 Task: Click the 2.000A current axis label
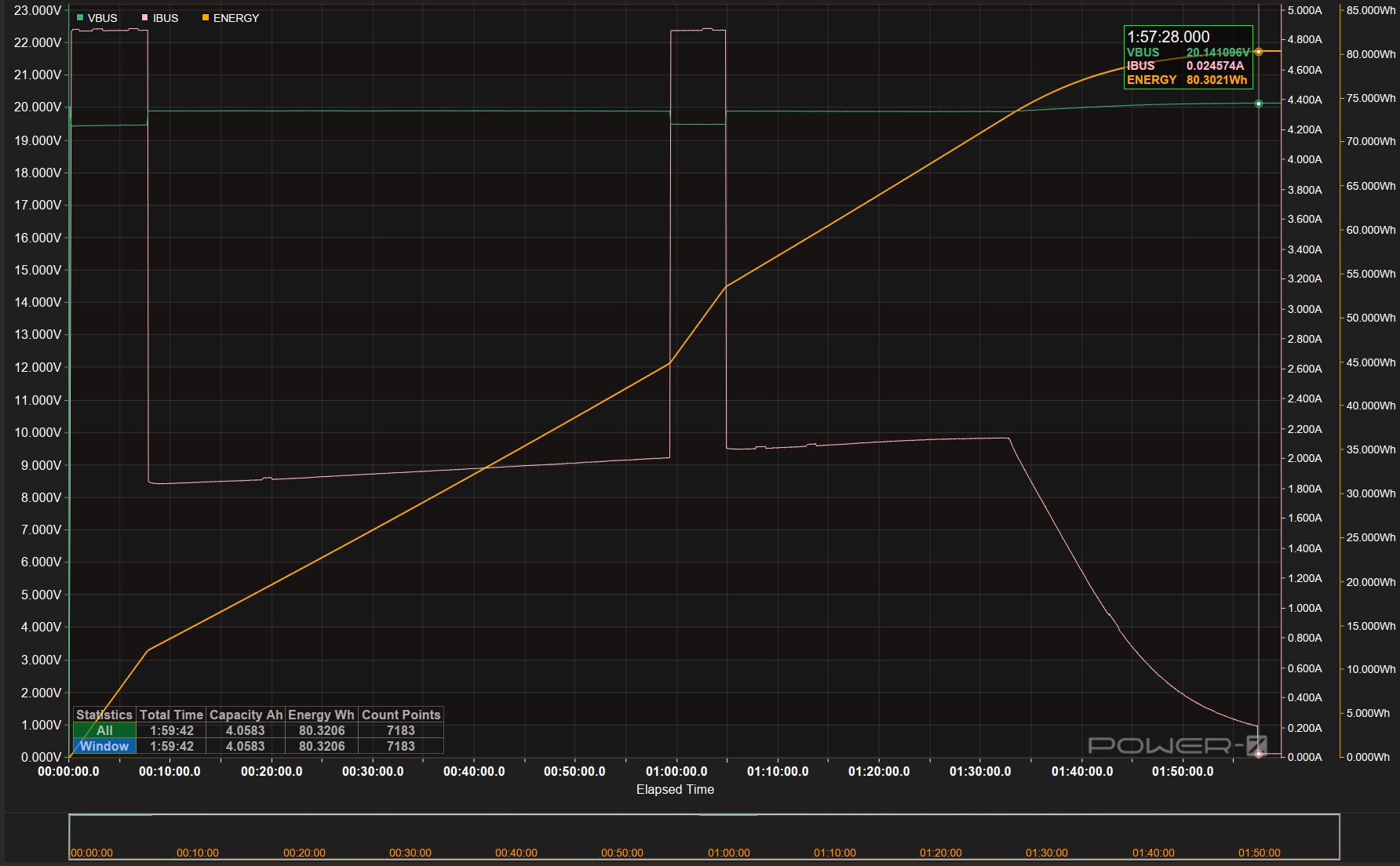[x=1305, y=459]
